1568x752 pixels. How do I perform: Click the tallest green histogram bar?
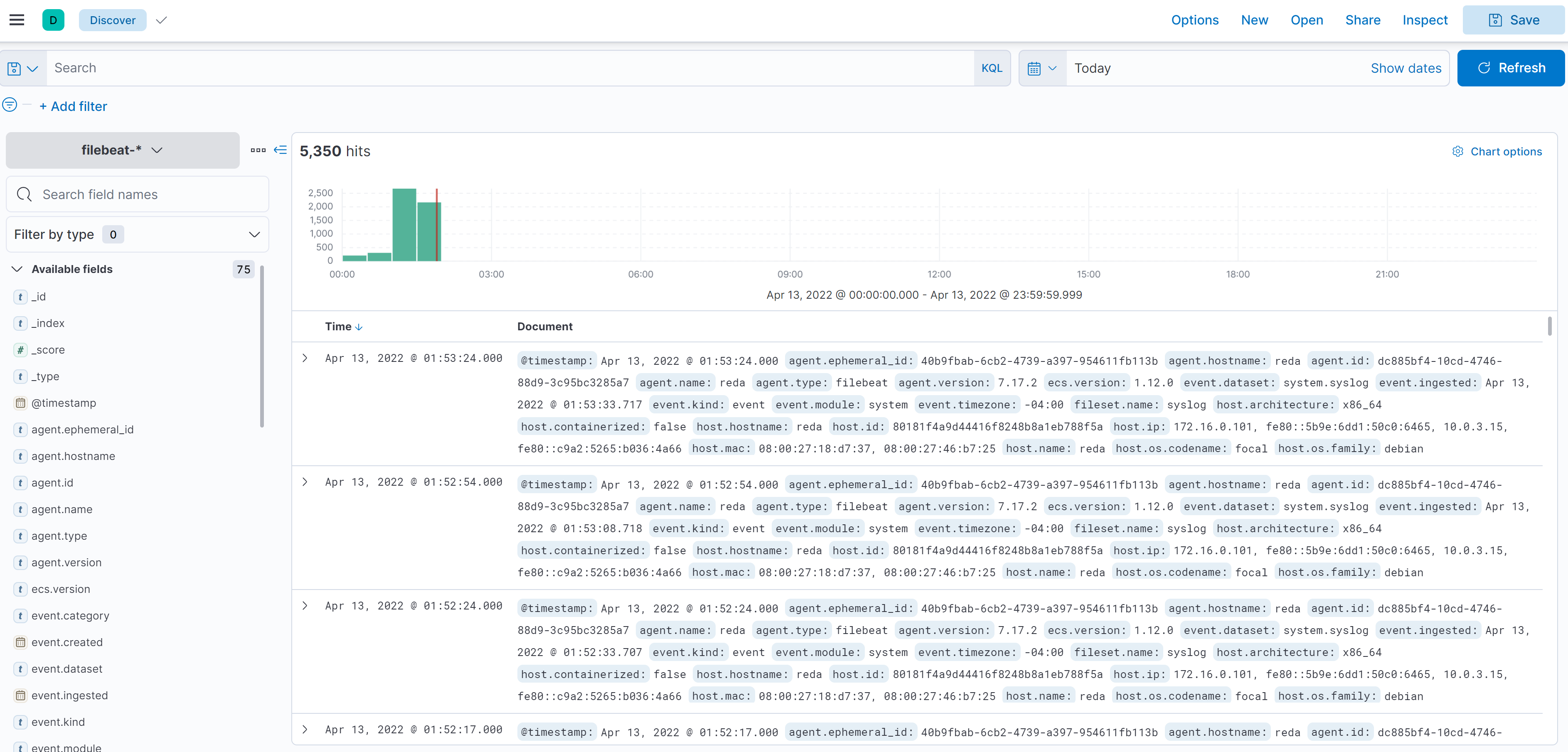point(404,224)
